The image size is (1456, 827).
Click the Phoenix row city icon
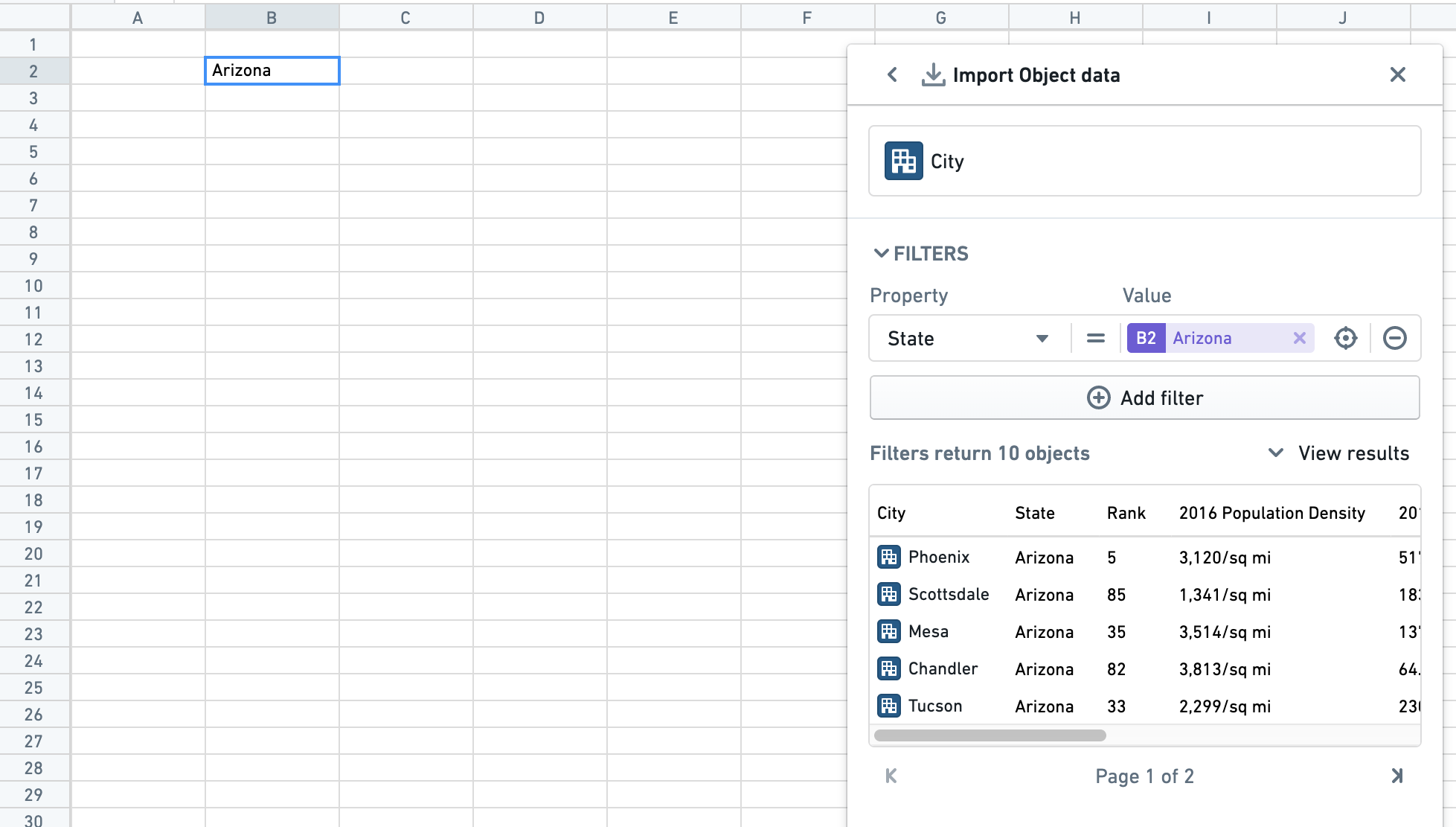click(x=888, y=557)
